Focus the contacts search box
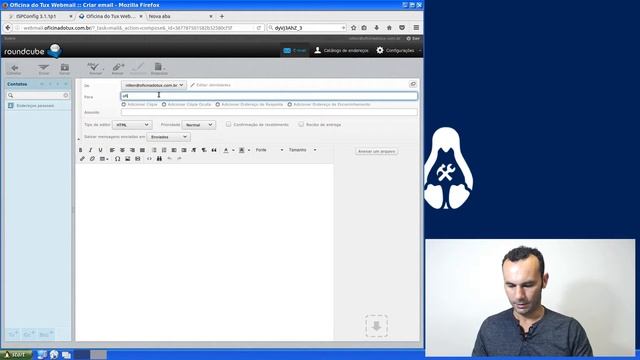This screenshot has height=360, width=640. coord(38,95)
